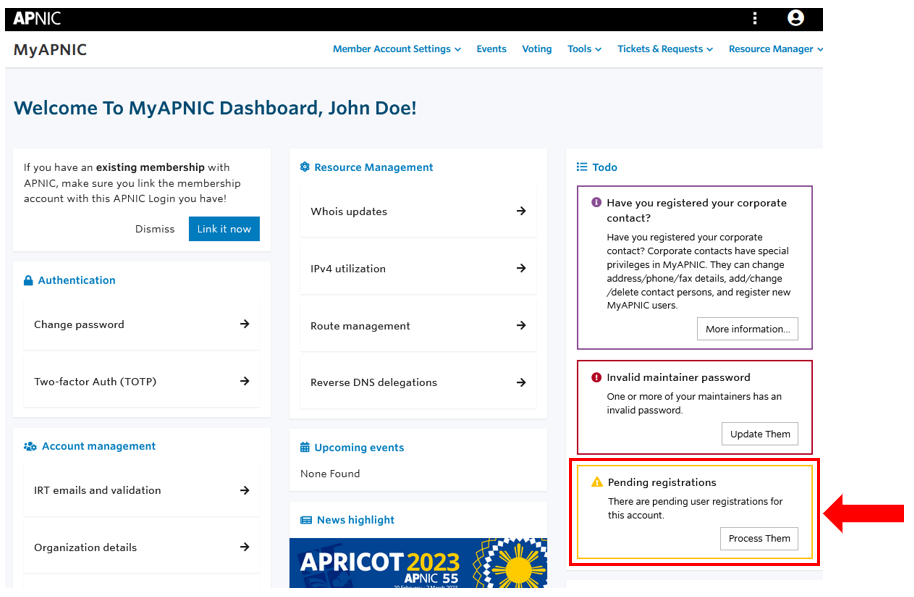This screenshot has width=914, height=597.
Task: Open the Events menu item
Action: pyautogui.click(x=491, y=49)
